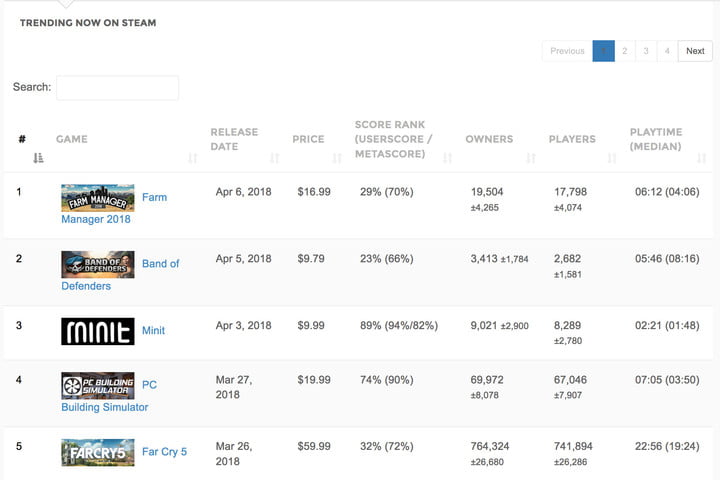Select the $59.99 price cell

314,446
